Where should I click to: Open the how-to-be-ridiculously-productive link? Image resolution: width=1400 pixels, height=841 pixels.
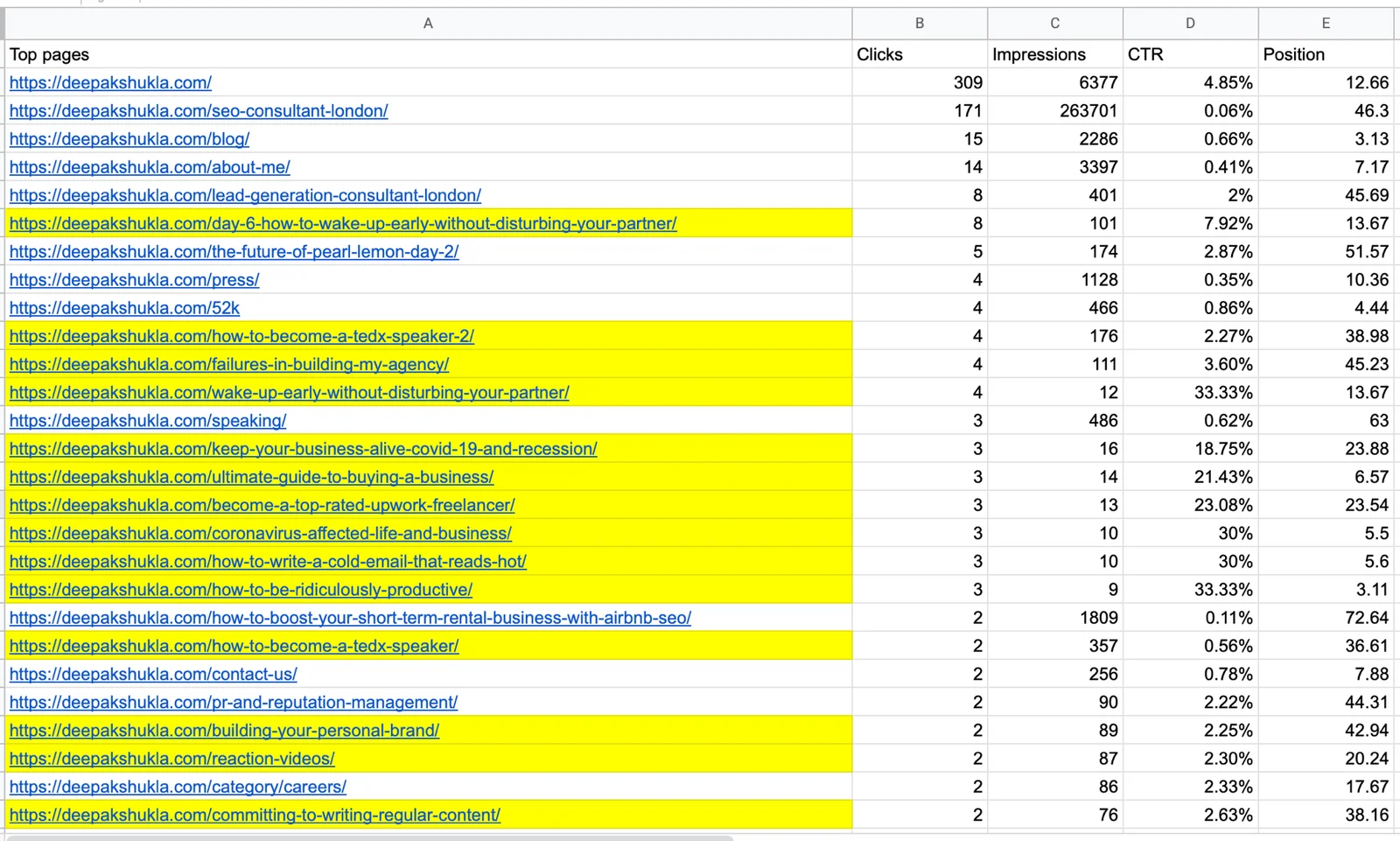(241, 589)
